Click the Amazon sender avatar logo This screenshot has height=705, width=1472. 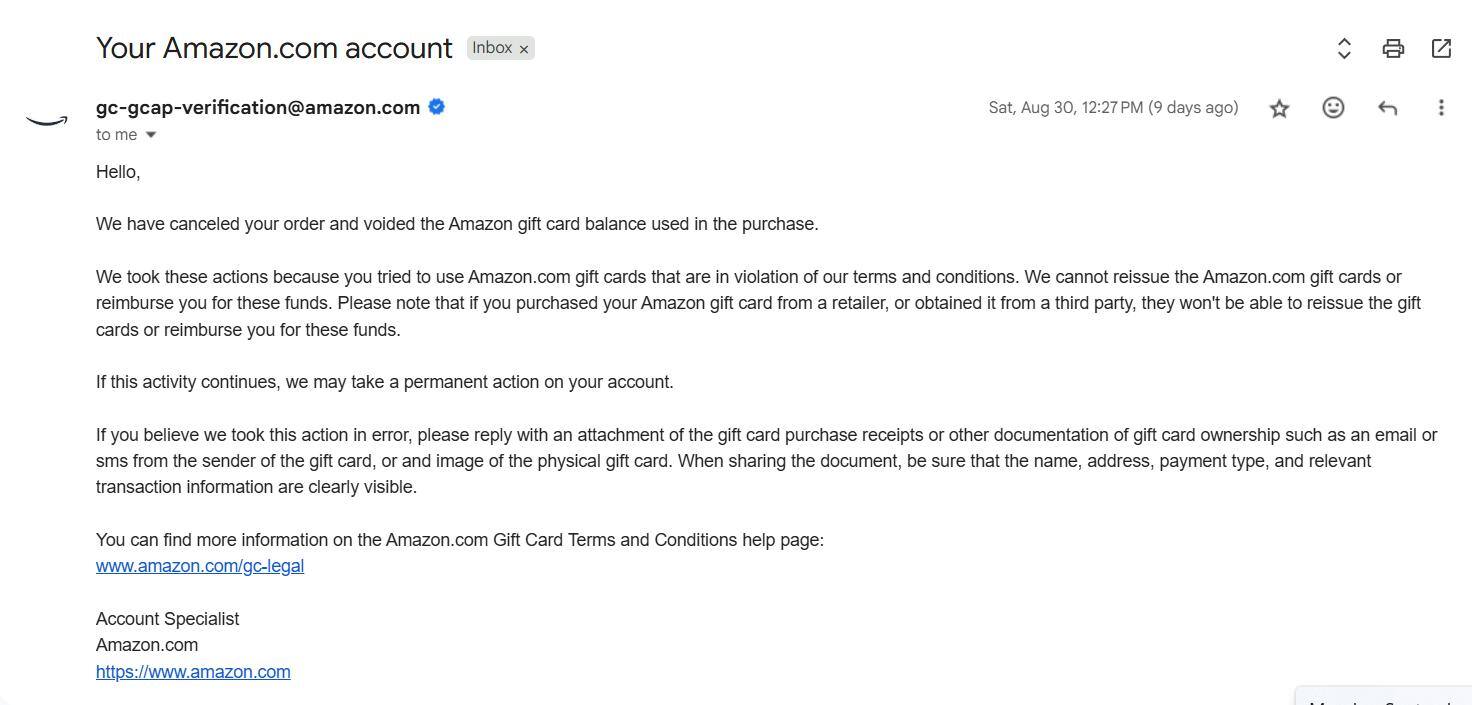(x=47, y=121)
